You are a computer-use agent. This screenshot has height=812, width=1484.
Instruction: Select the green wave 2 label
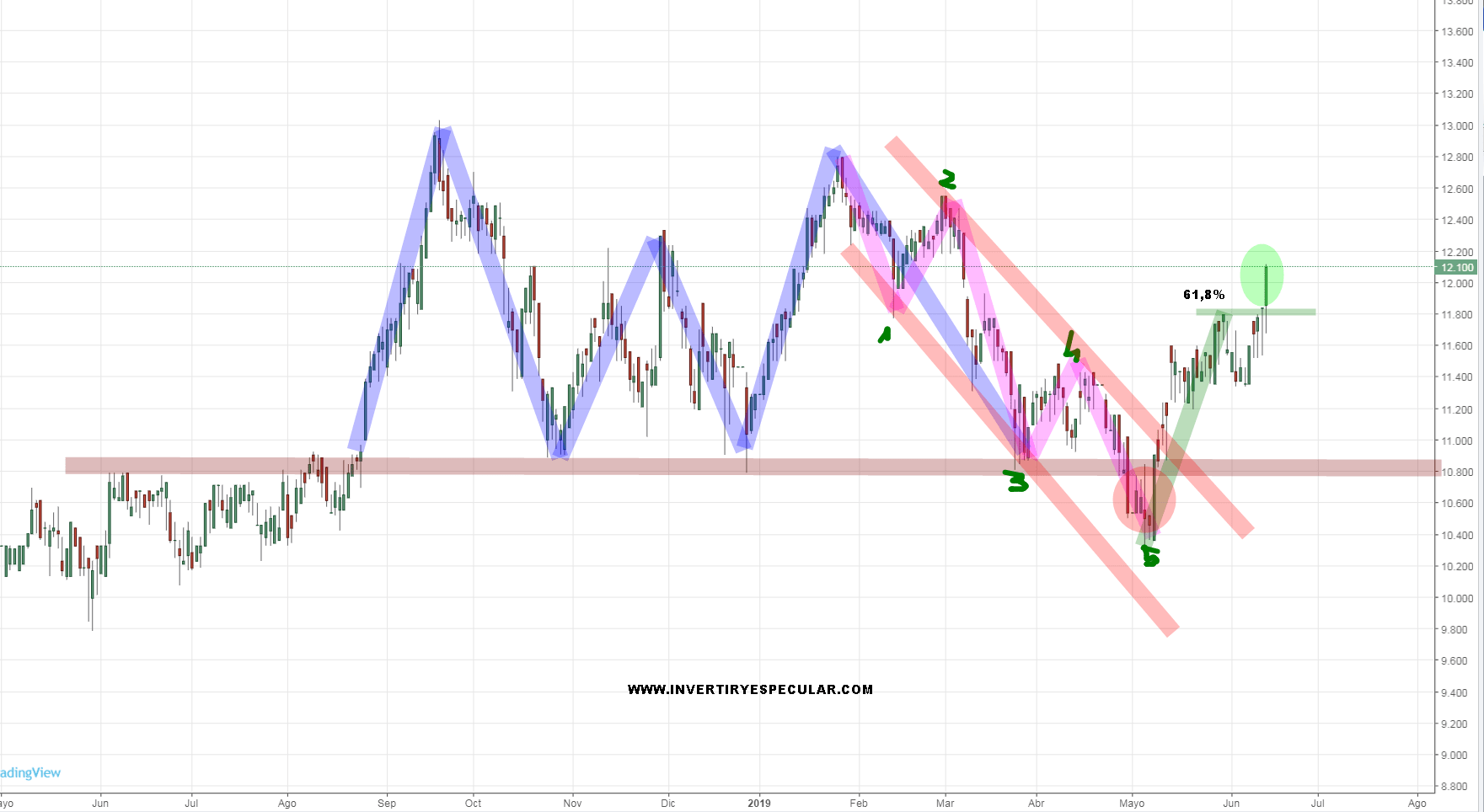point(948,179)
